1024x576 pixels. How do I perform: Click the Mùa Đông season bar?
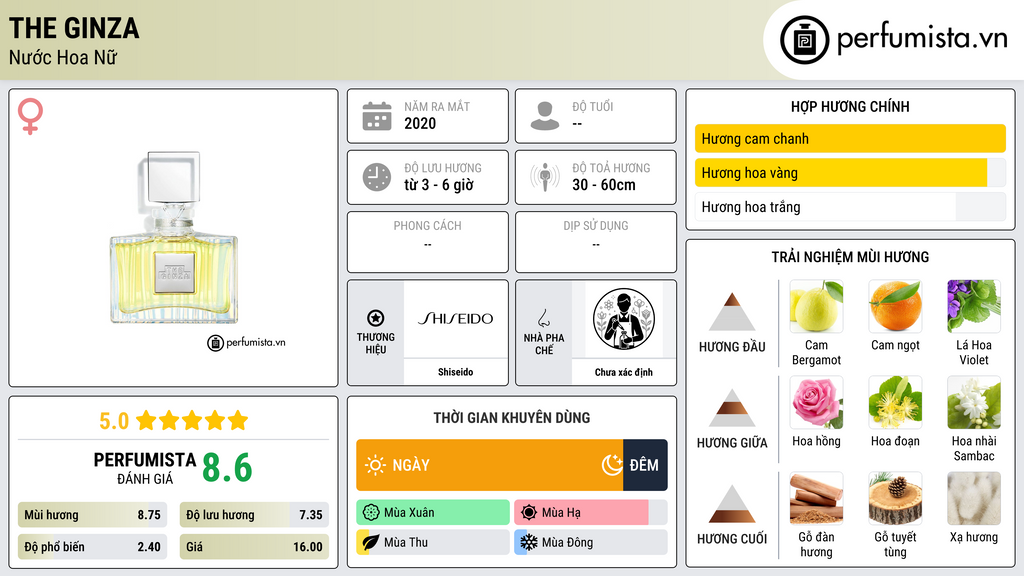(x=590, y=542)
